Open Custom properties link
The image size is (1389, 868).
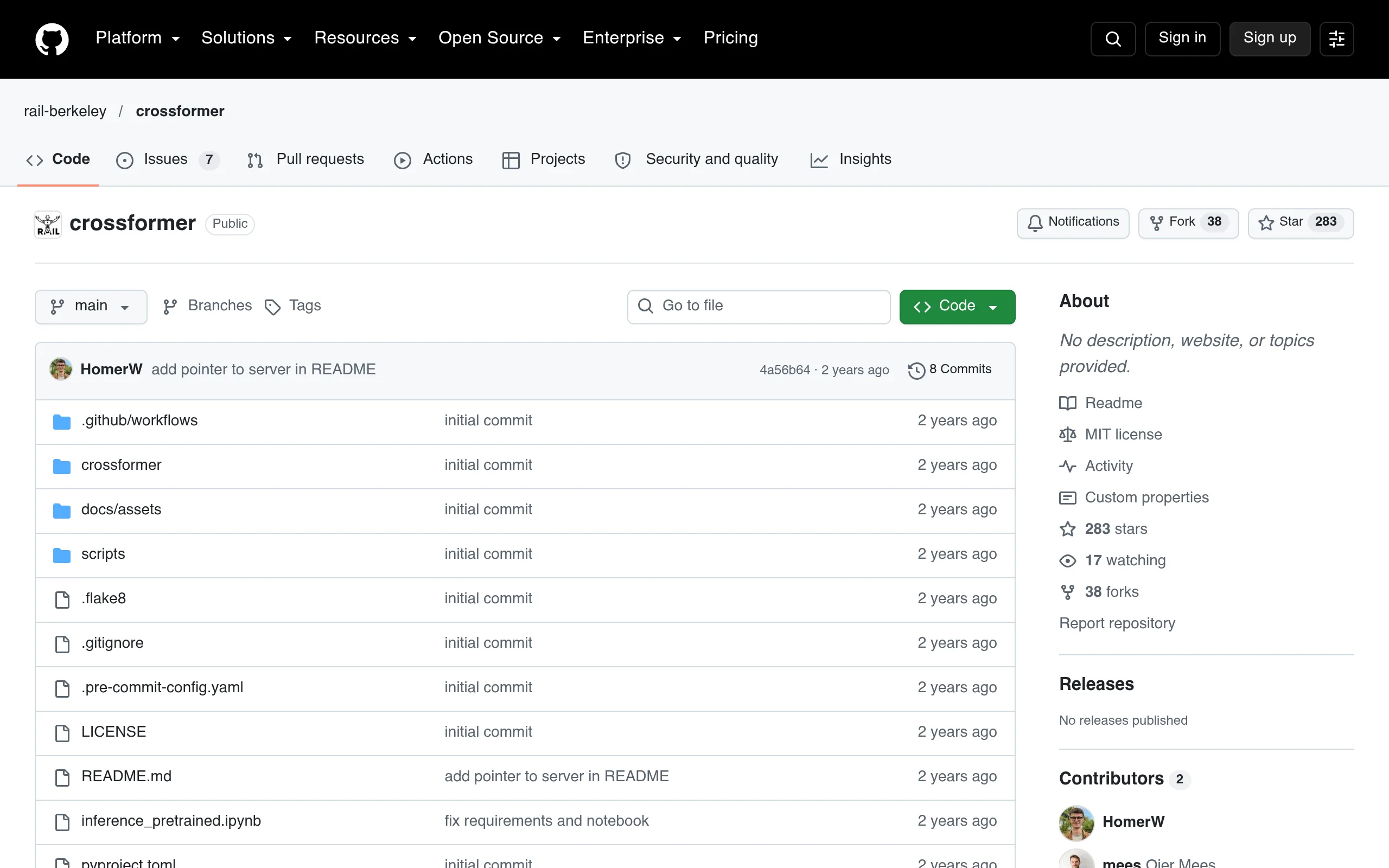[1134, 497]
